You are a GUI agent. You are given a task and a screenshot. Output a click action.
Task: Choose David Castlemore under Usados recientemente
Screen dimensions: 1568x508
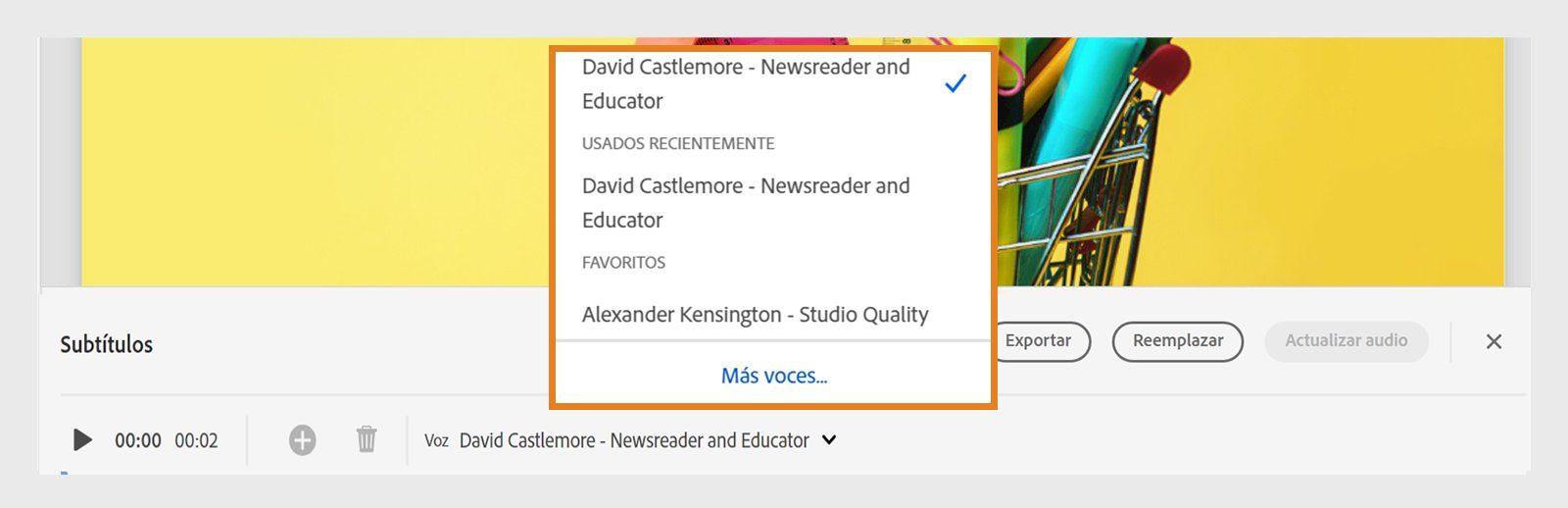(x=746, y=202)
